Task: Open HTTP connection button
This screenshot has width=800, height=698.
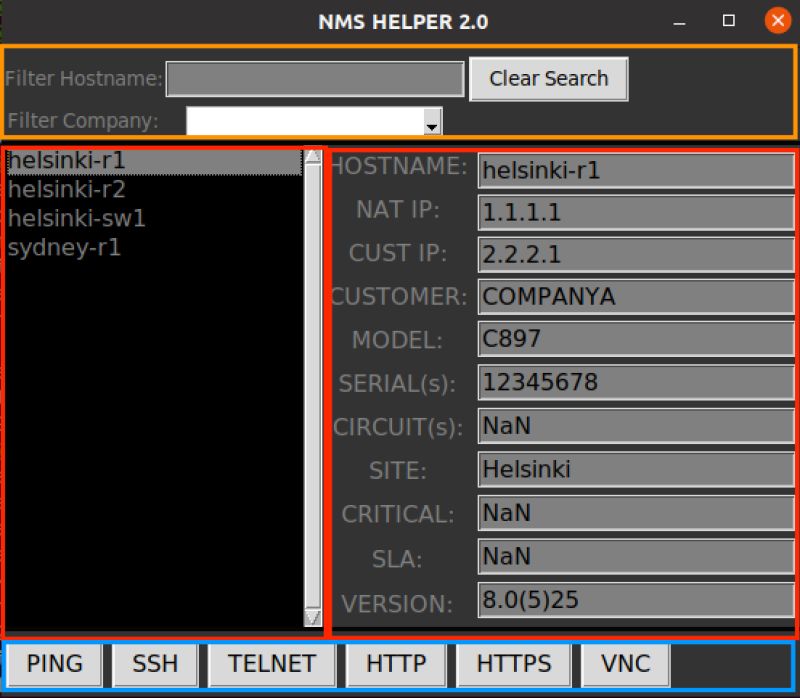Action: [396, 664]
